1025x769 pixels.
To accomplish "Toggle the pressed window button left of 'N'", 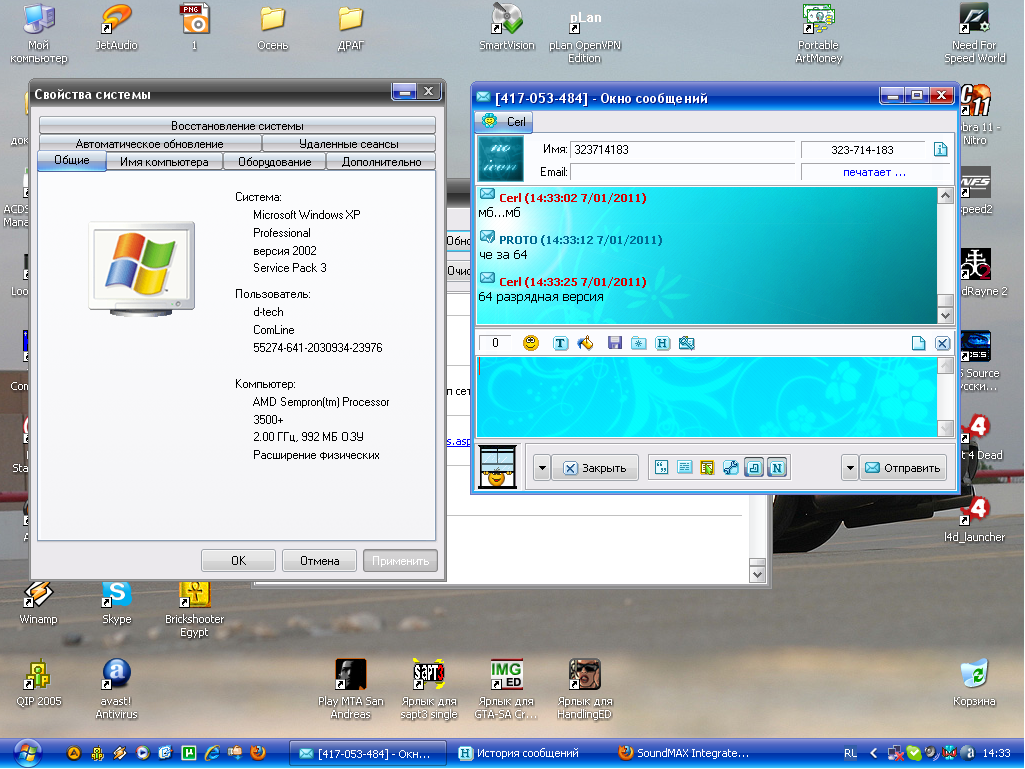I will [x=754, y=467].
